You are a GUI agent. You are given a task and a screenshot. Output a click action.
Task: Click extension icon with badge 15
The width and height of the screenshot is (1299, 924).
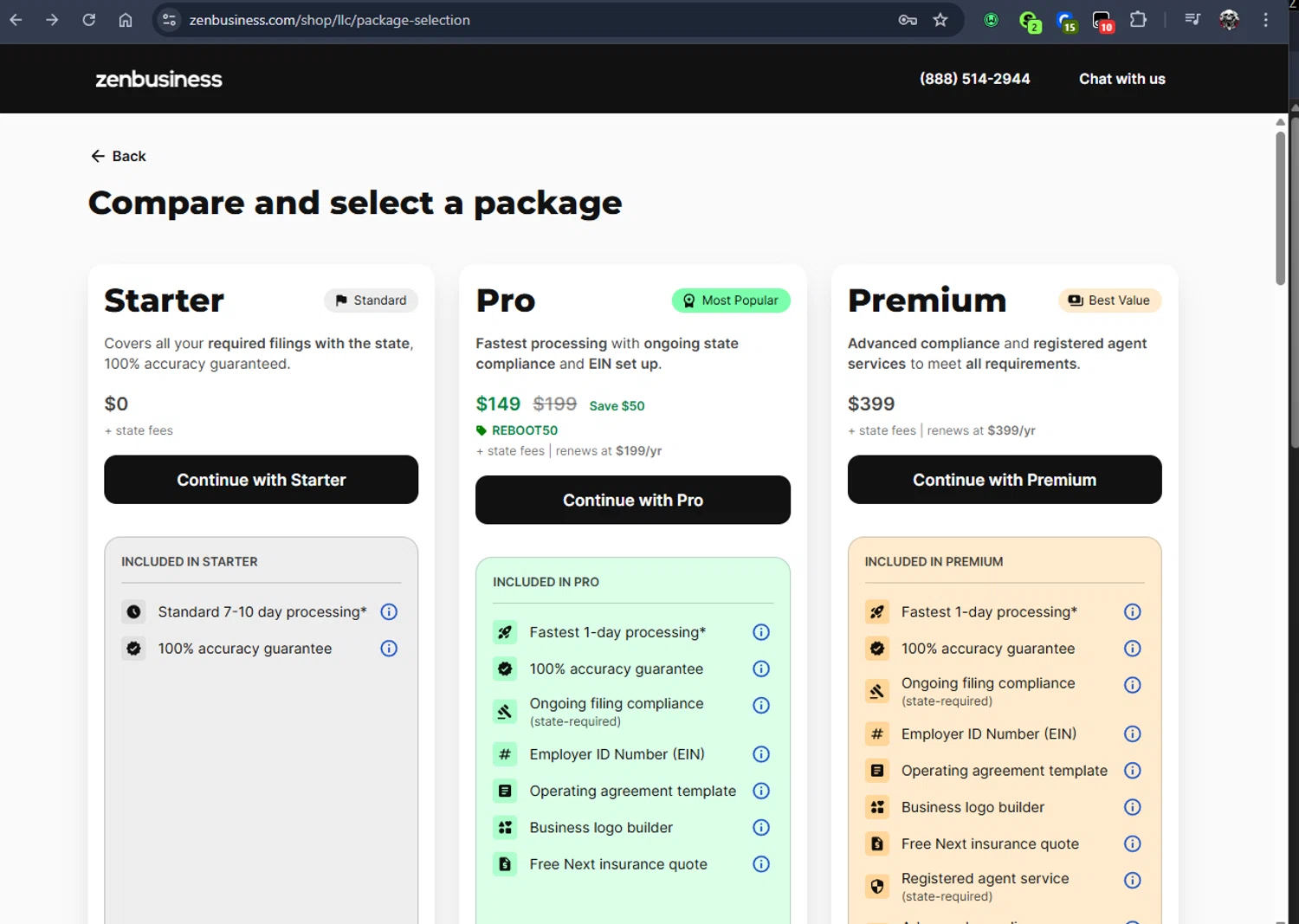[1066, 21]
